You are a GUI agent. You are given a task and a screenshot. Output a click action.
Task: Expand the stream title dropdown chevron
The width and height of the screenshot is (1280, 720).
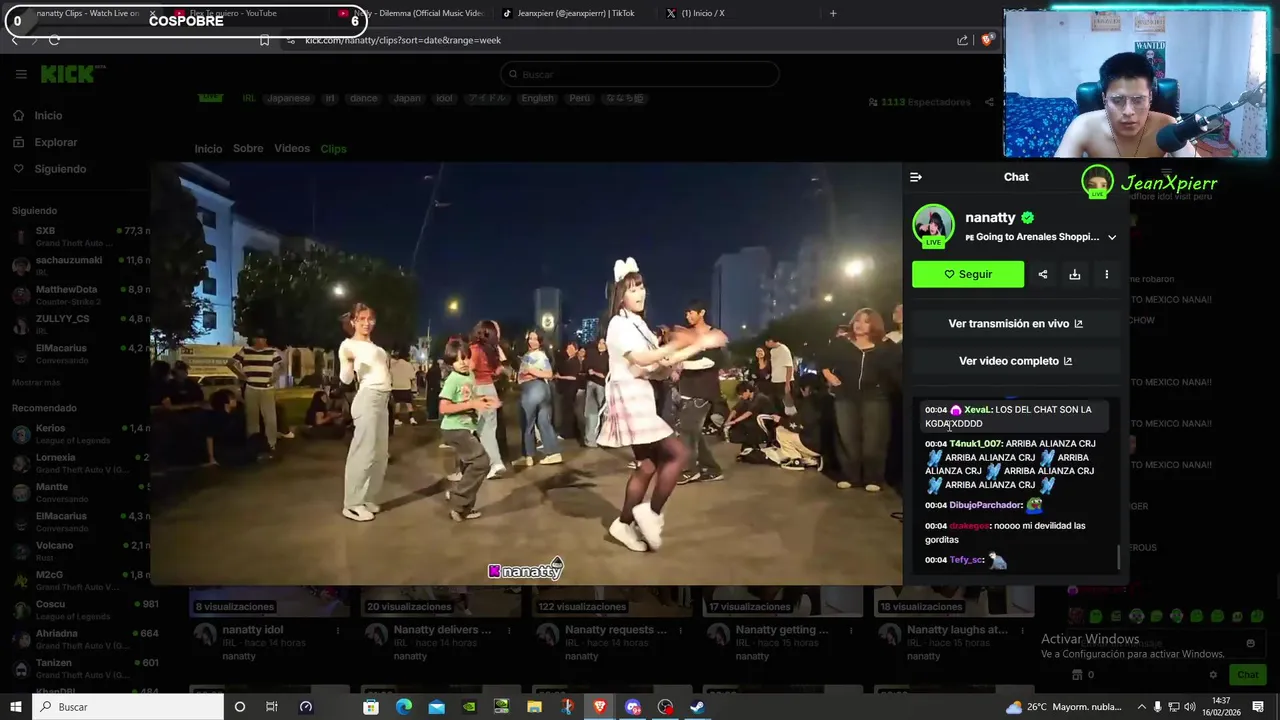point(1112,237)
